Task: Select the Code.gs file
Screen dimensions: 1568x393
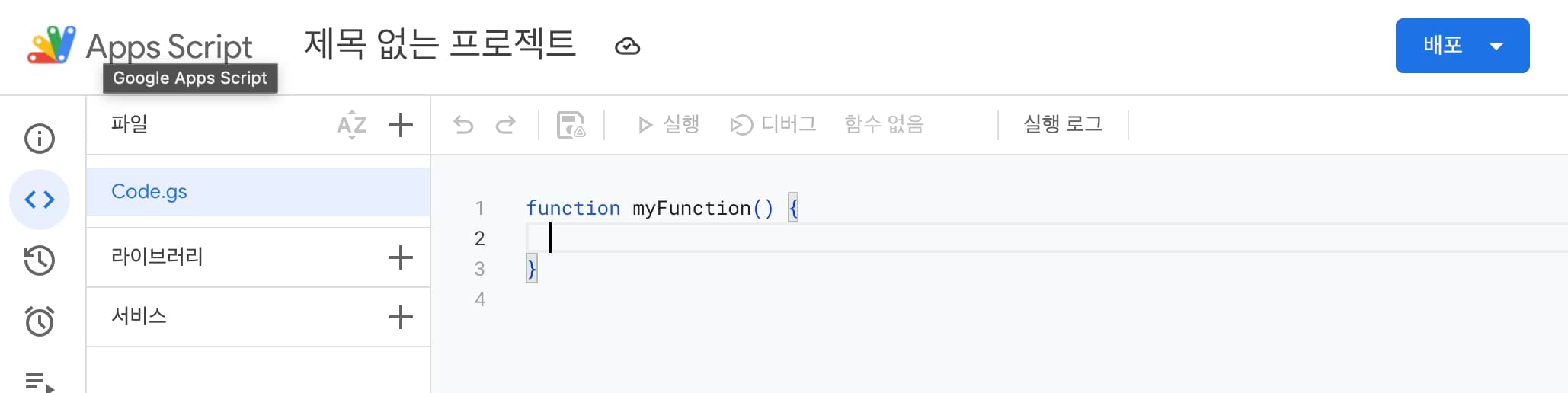Action: point(258,192)
